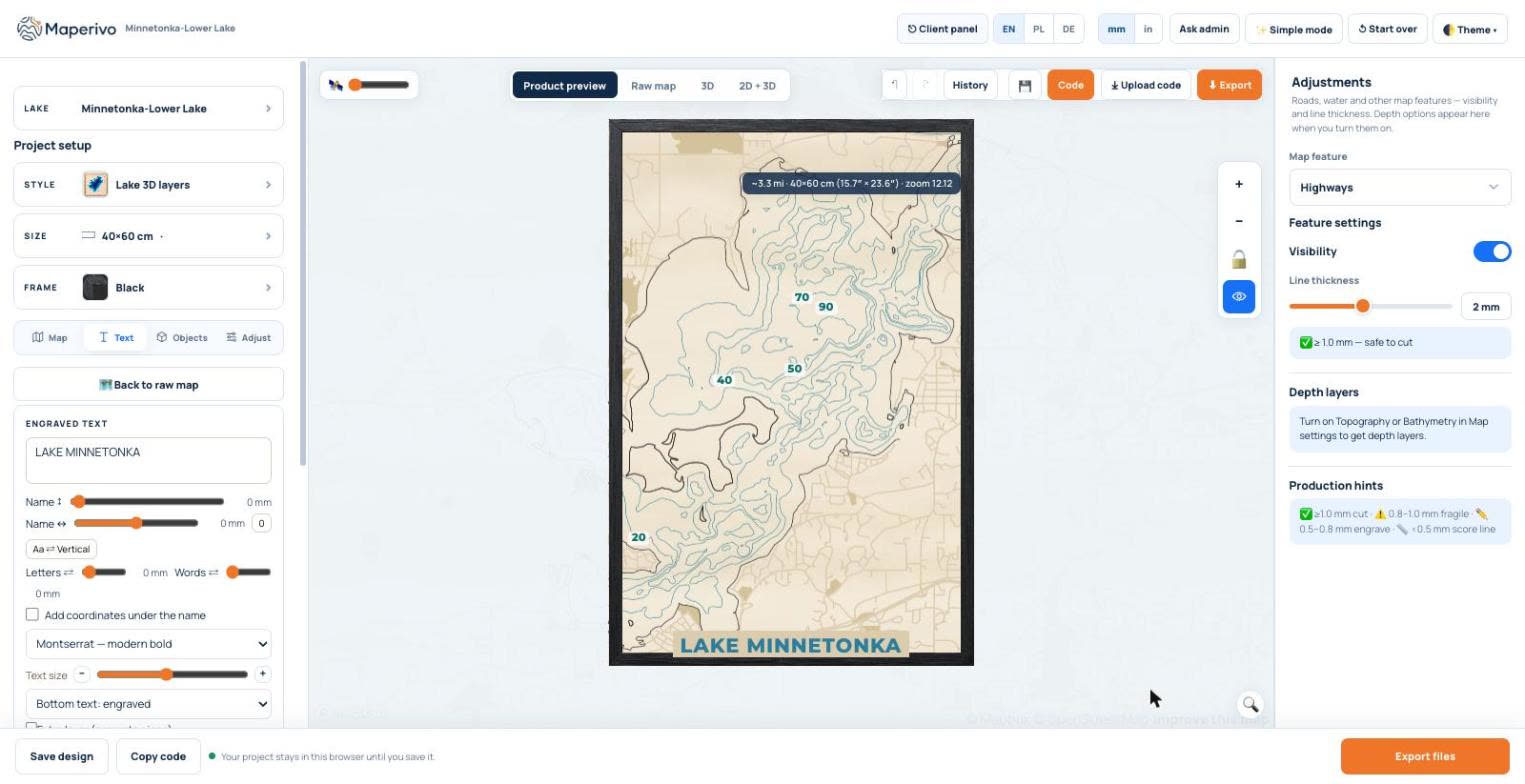The width and height of the screenshot is (1525, 784).
Task: Expand the Lake Minnetonka-Lower Lake selector
Action: click(x=148, y=108)
